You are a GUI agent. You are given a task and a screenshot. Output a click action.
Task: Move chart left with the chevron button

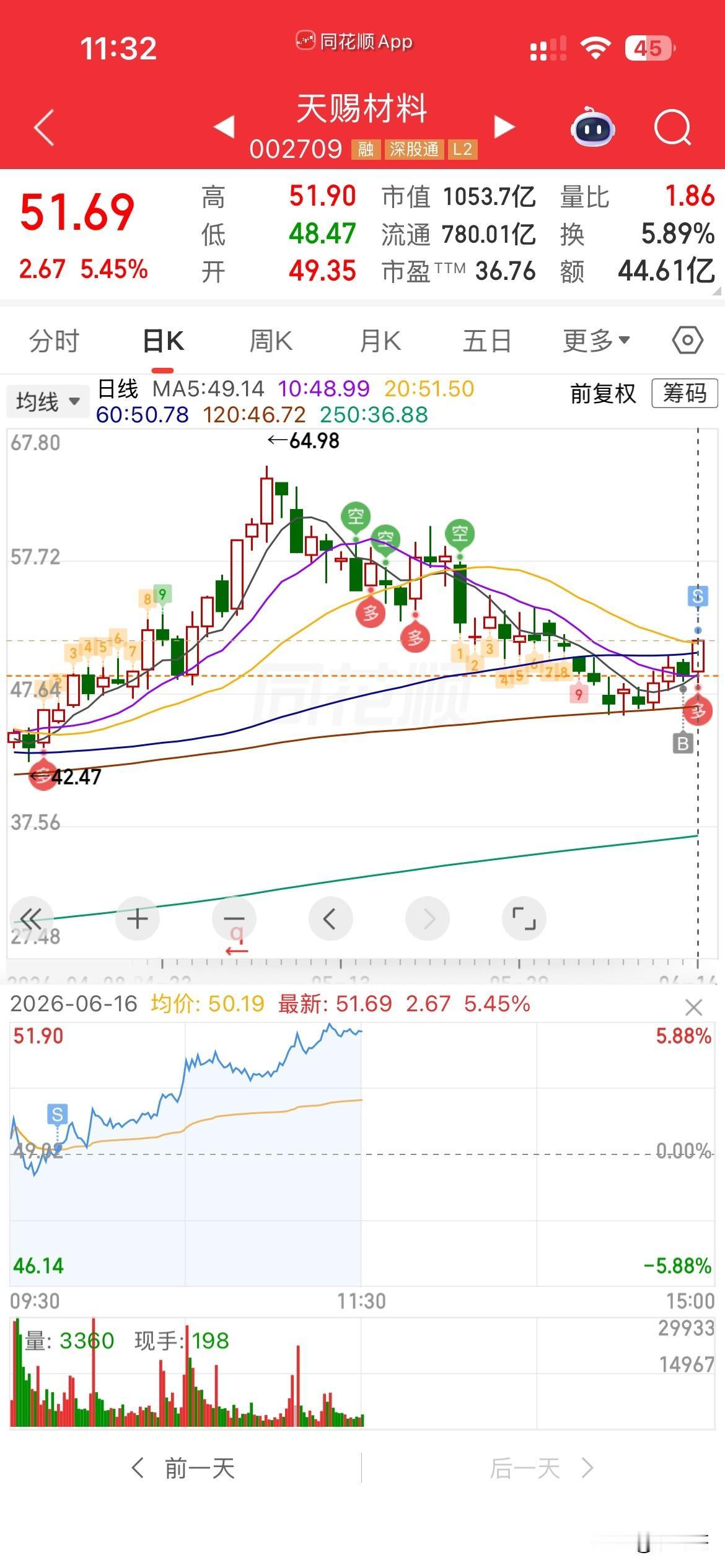pyautogui.click(x=330, y=918)
